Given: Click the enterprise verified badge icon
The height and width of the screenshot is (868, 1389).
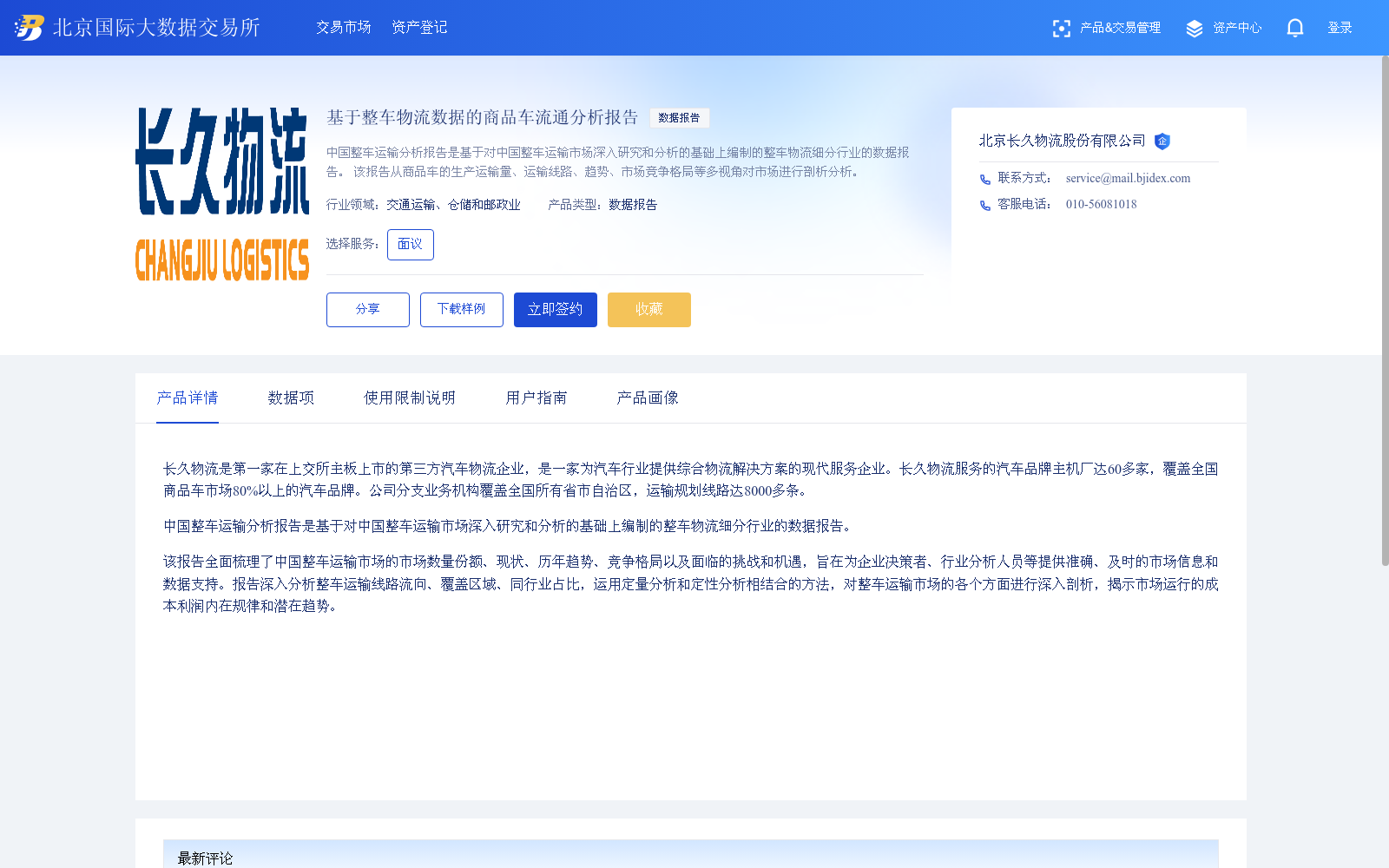Looking at the screenshot, I should (x=1162, y=141).
